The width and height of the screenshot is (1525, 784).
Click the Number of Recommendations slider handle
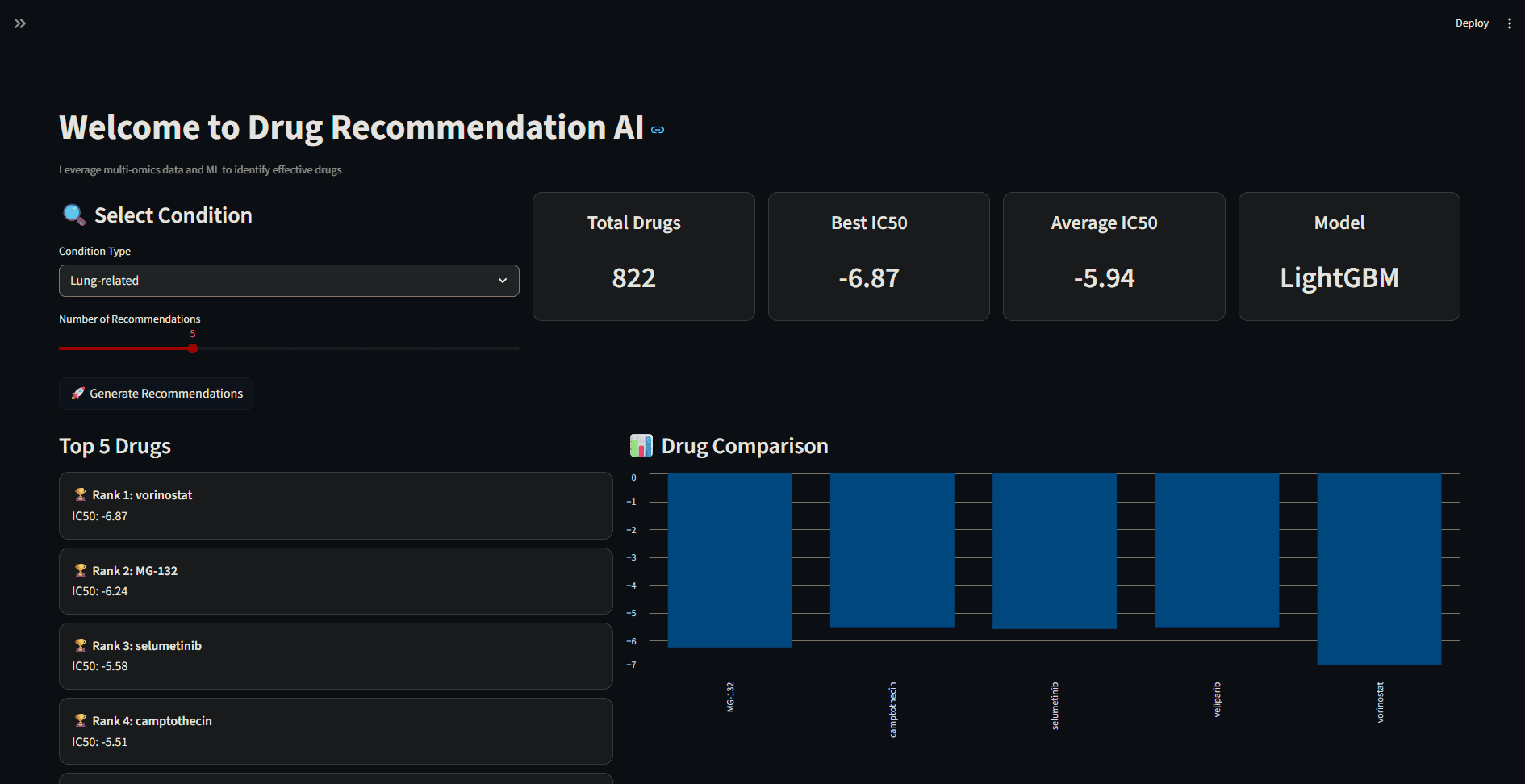[193, 348]
